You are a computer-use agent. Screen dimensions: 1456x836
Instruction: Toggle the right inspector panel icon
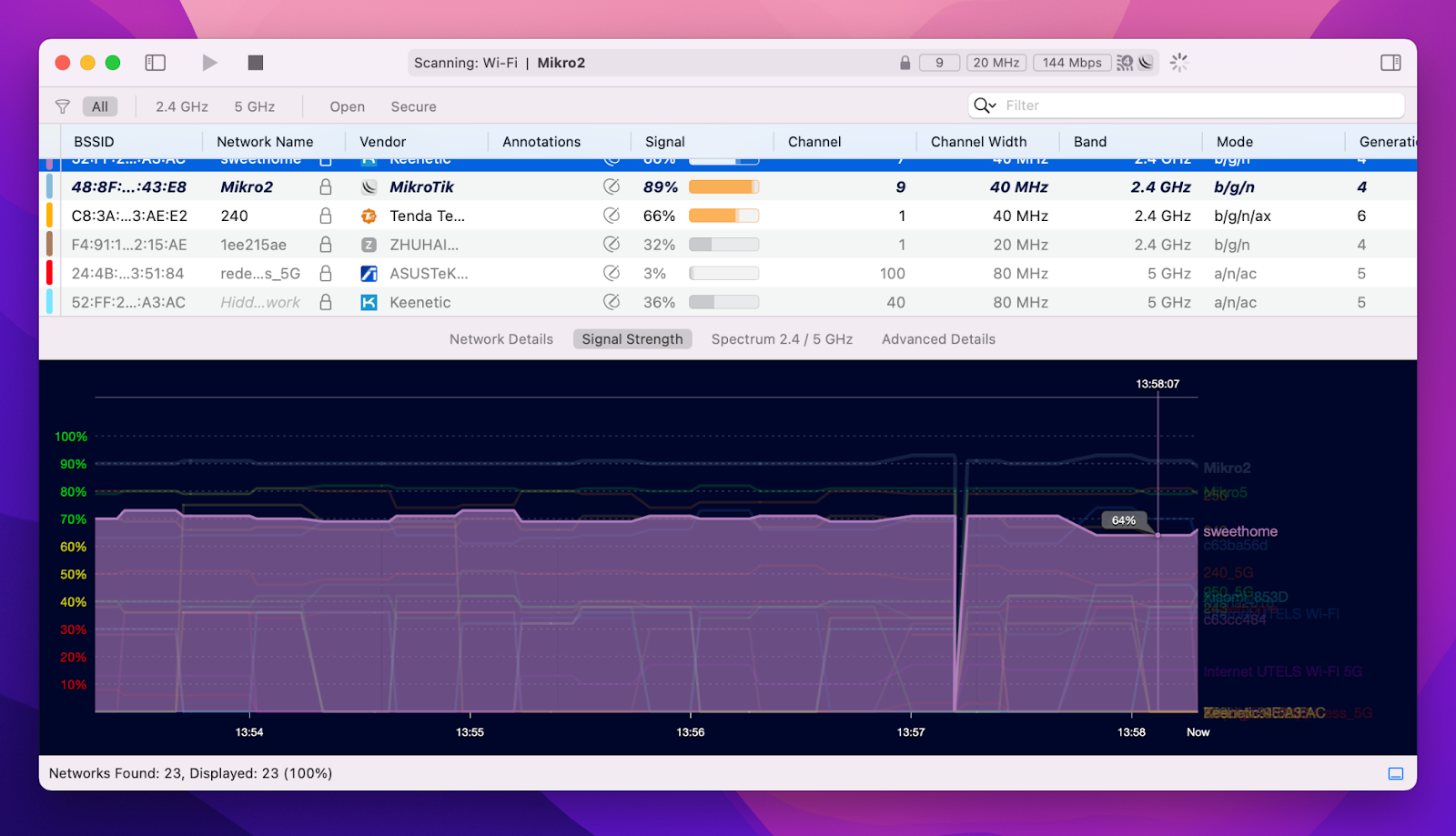(1390, 63)
